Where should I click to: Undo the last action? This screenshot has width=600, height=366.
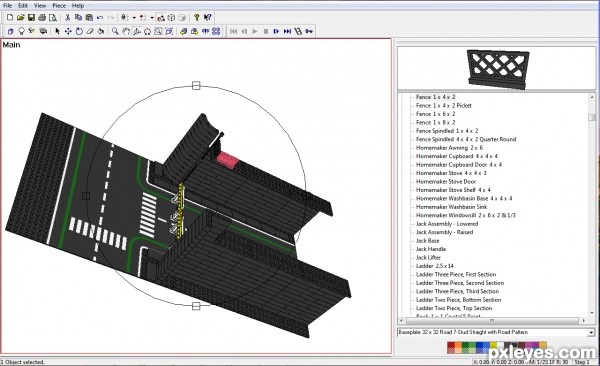coord(100,18)
